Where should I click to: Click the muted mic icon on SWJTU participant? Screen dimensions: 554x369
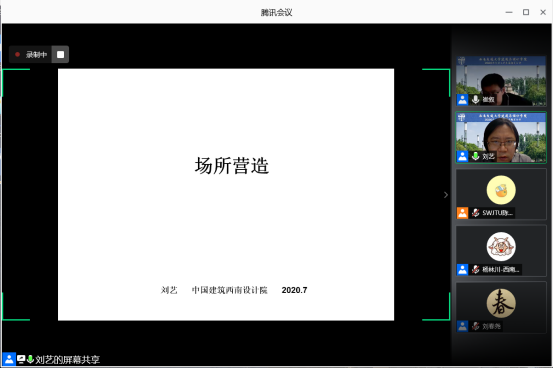[x=476, y=213]
